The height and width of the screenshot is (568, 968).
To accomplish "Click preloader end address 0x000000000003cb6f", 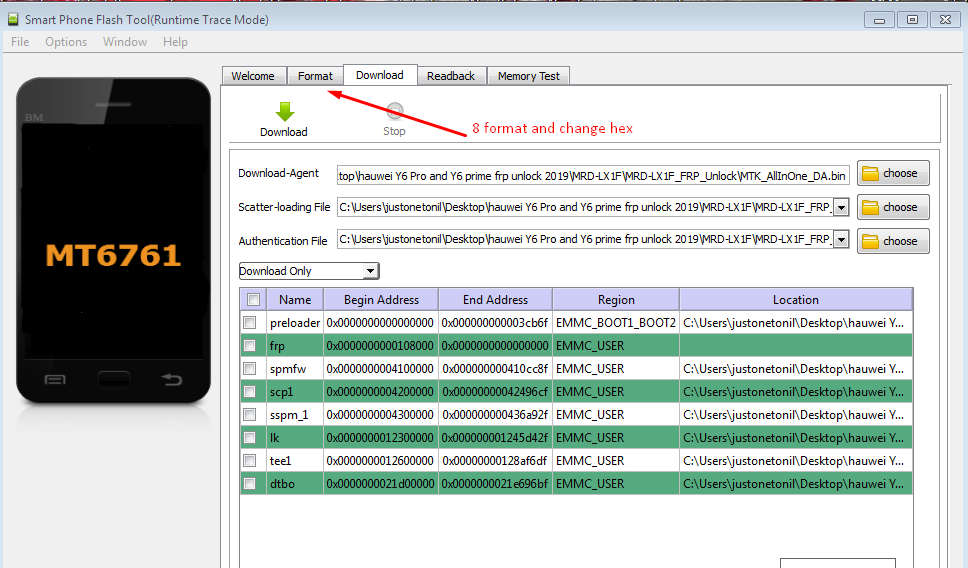I will tap(495, 323).
